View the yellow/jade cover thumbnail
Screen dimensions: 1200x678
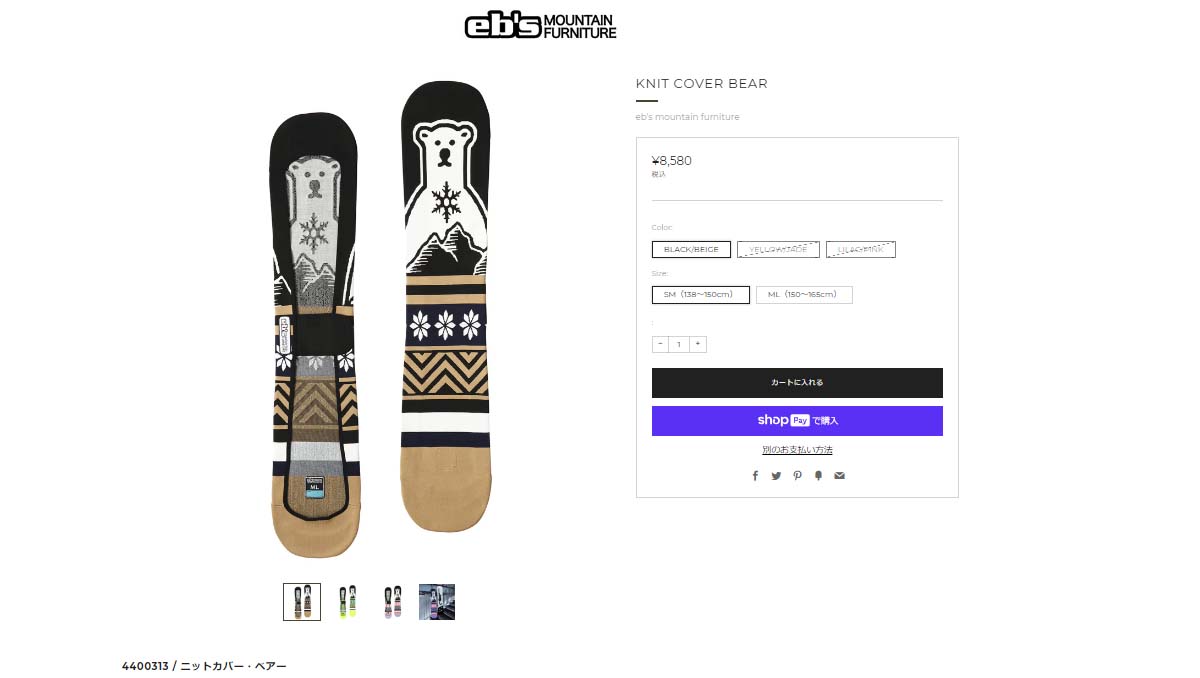pyautogui.click(x=347, y=602)
